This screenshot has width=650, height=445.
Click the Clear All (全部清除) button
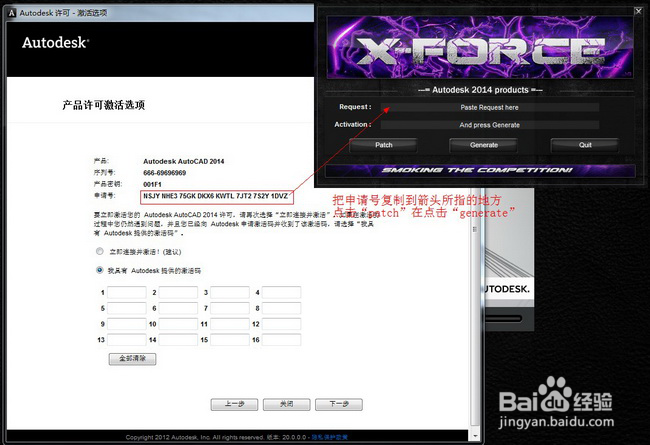[133, 359]
